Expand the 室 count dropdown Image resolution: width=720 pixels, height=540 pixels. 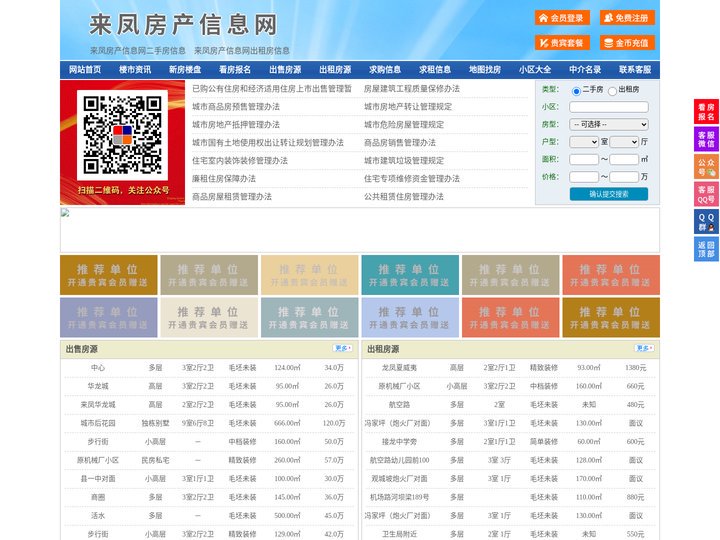584,142
